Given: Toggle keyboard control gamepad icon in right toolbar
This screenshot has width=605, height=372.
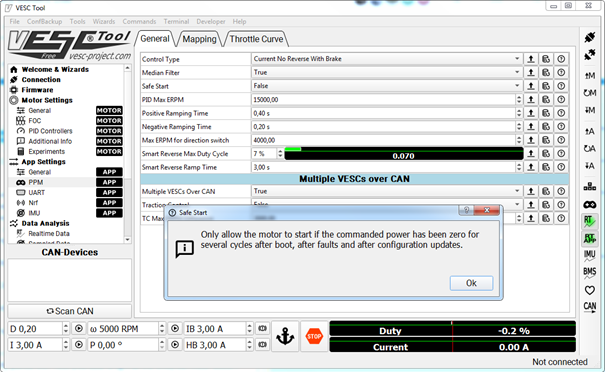Looking at the screenshot, I should coord(590,204).
